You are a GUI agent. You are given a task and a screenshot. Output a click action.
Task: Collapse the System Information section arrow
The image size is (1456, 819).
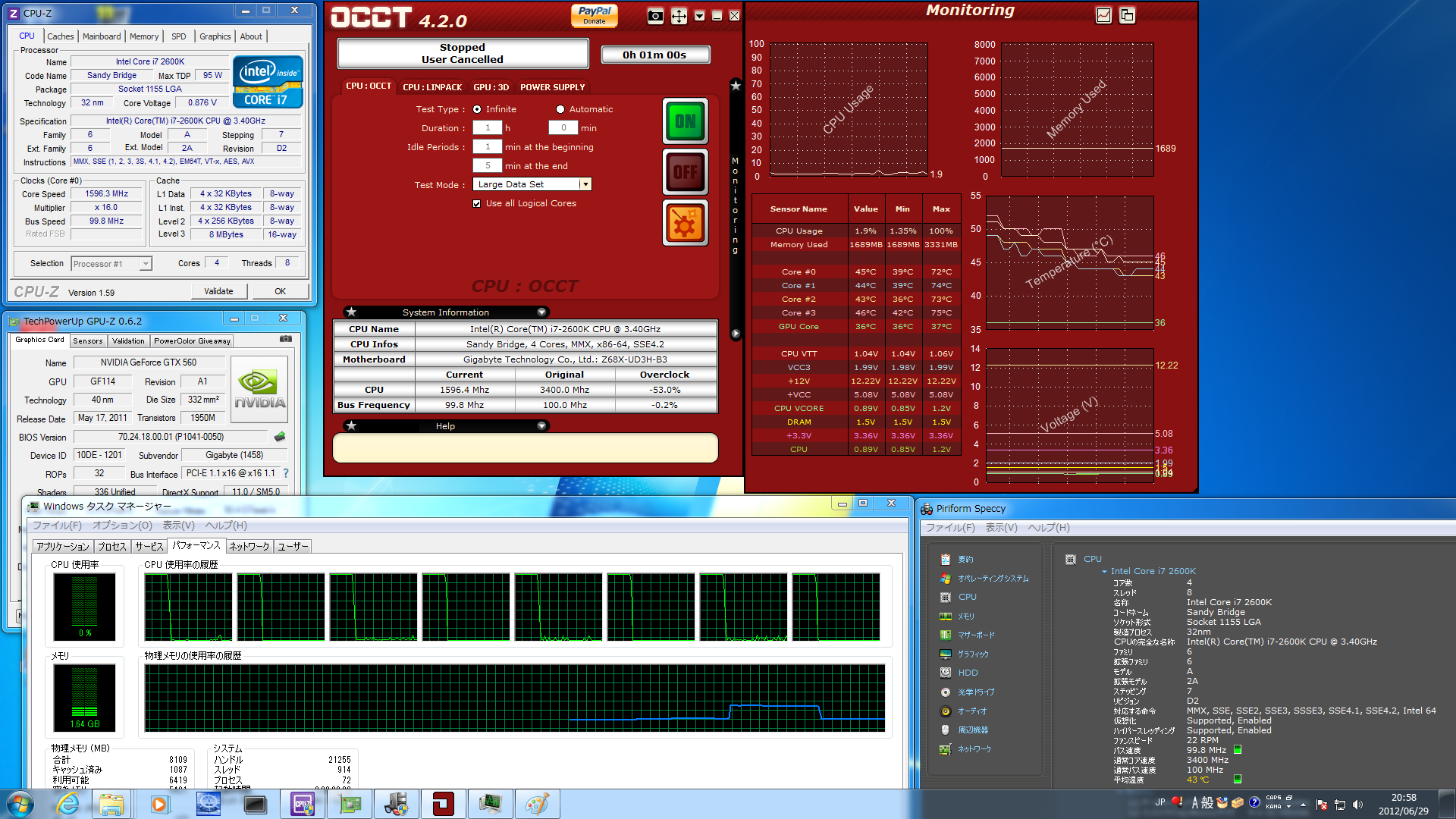click(541, 312)
